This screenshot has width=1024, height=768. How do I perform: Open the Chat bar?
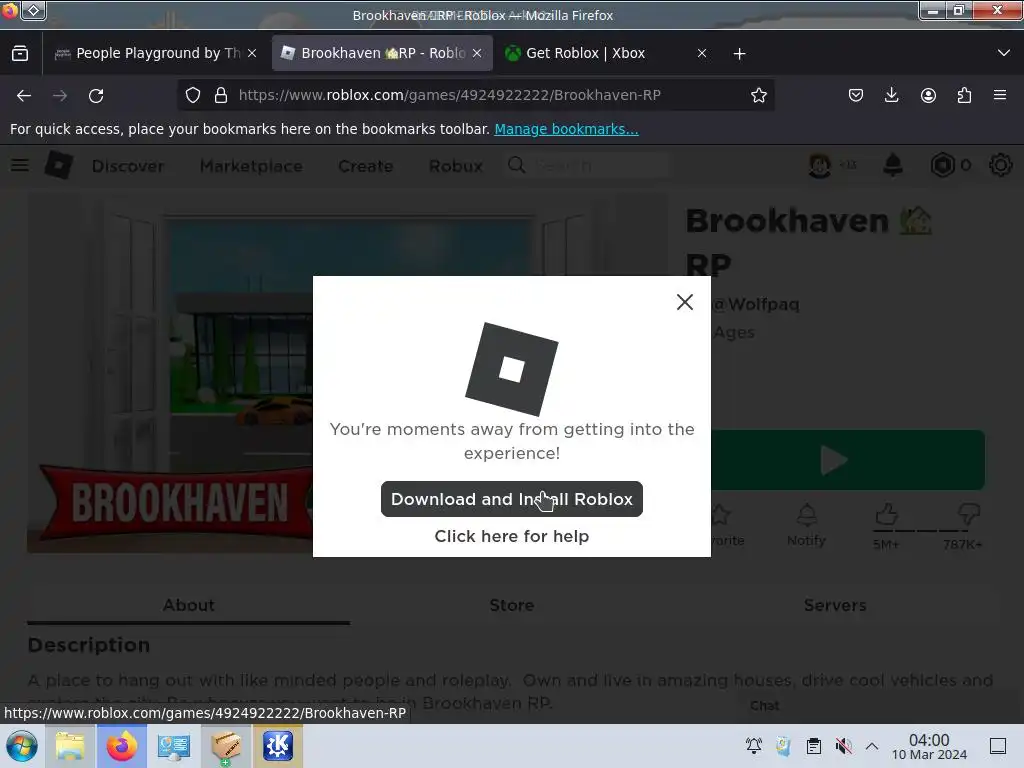click(765, 706)
